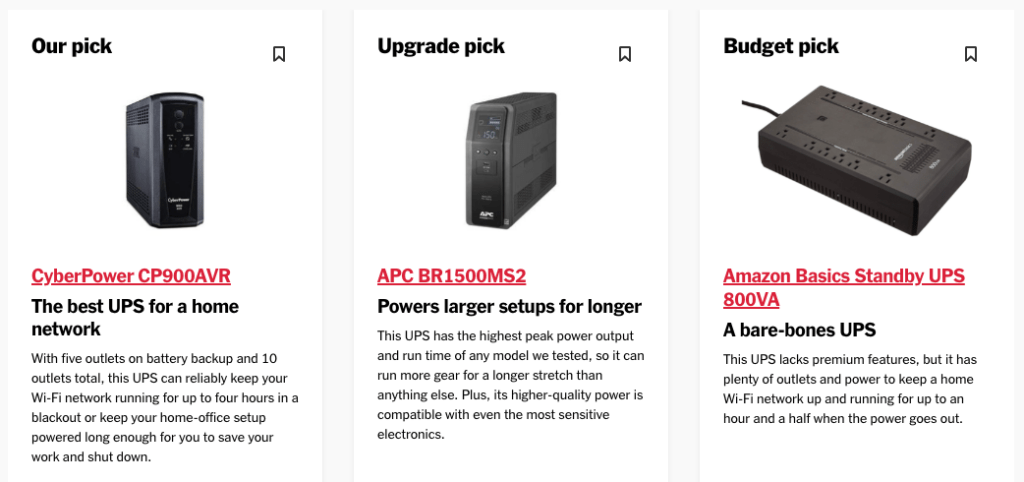This screenshot has width=1024, height=482.
Task: Follow the APC BR1500MS2 product link
Action: [451, 276]
